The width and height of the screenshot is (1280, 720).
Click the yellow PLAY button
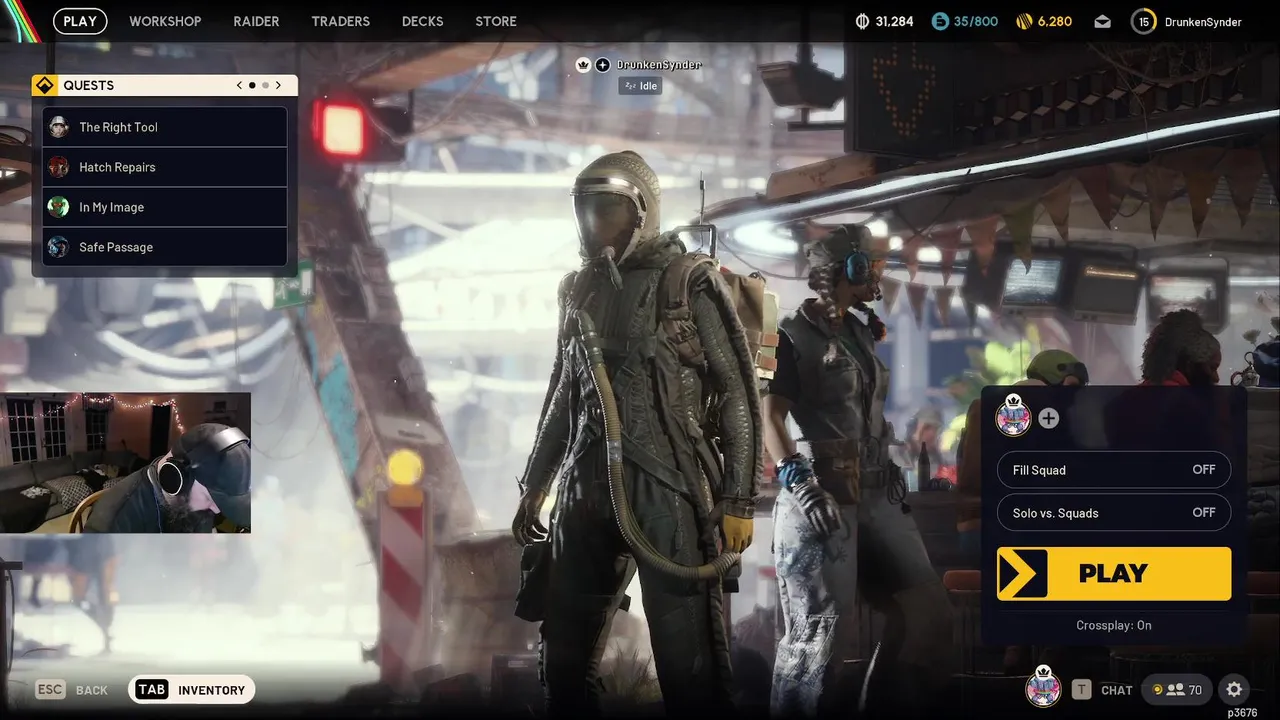pyautogui.click(x=1114, y=573)
